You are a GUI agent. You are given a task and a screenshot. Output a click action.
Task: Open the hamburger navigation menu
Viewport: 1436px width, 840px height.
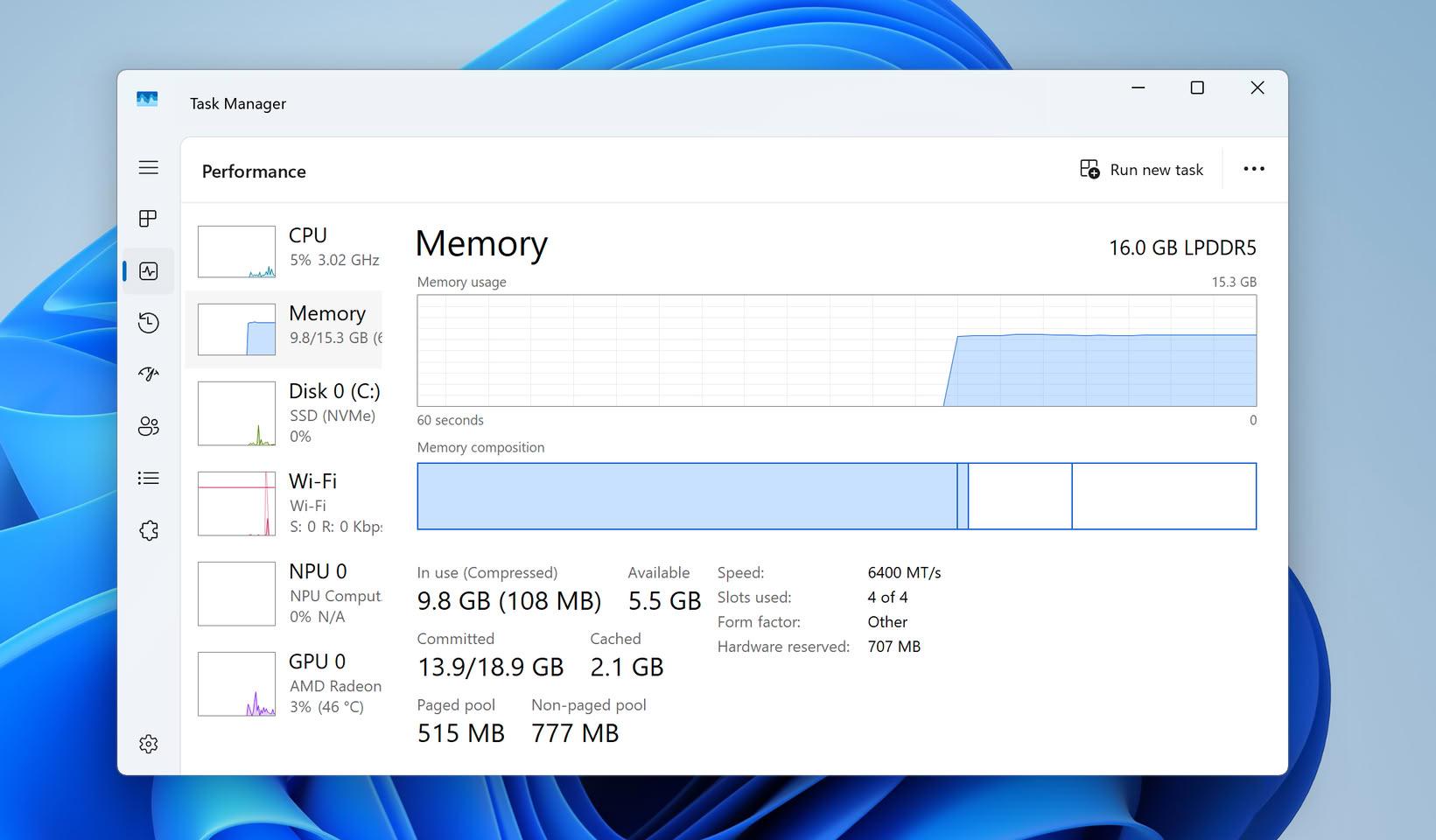pyautogui.click(x=149, y=167)
